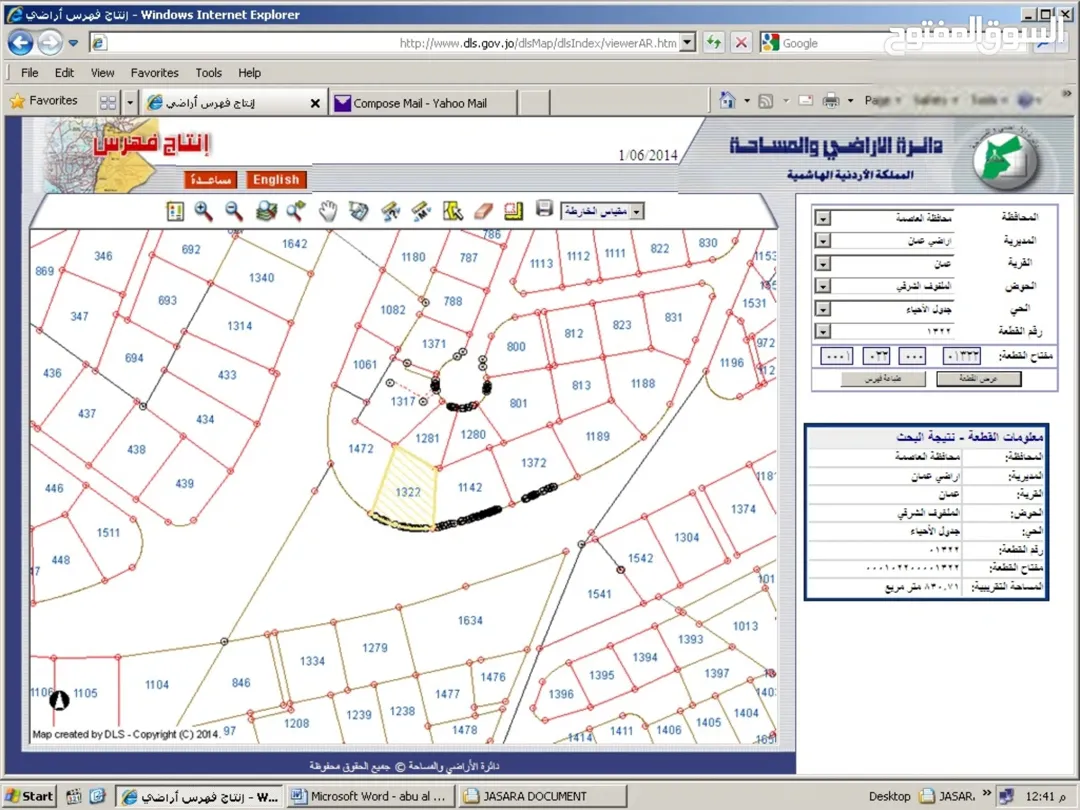Image resolution: width=1080 pixels, height=810 pixels.
Task: Close the إنتاج فهرس أراضي browser tab
Action: click(x=315, y=103)
